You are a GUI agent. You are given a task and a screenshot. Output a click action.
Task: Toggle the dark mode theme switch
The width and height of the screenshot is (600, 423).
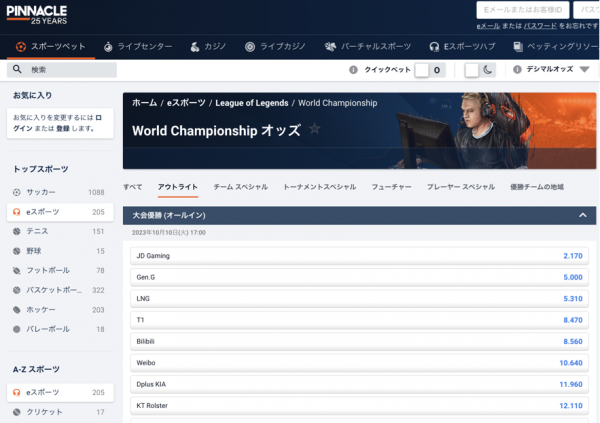(480, 70)
